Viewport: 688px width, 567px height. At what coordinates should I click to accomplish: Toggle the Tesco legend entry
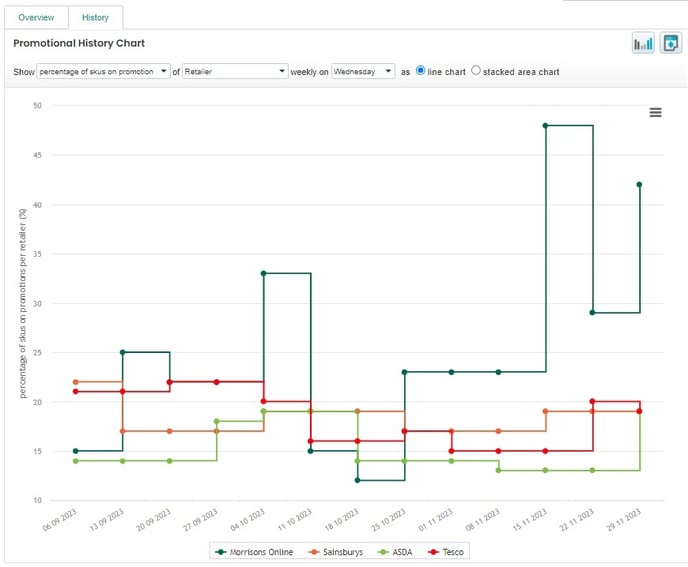pos(449,551)
